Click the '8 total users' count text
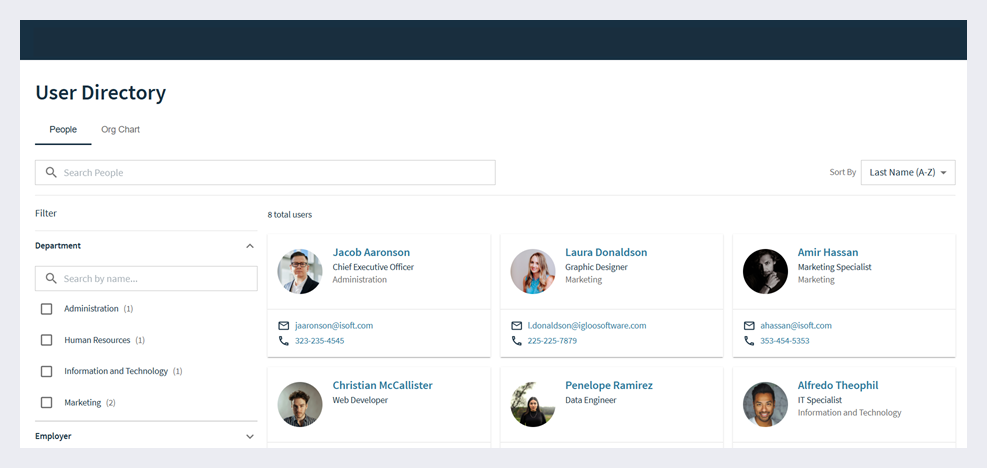The height and width of the screenshot is (468, 987). 290,215
